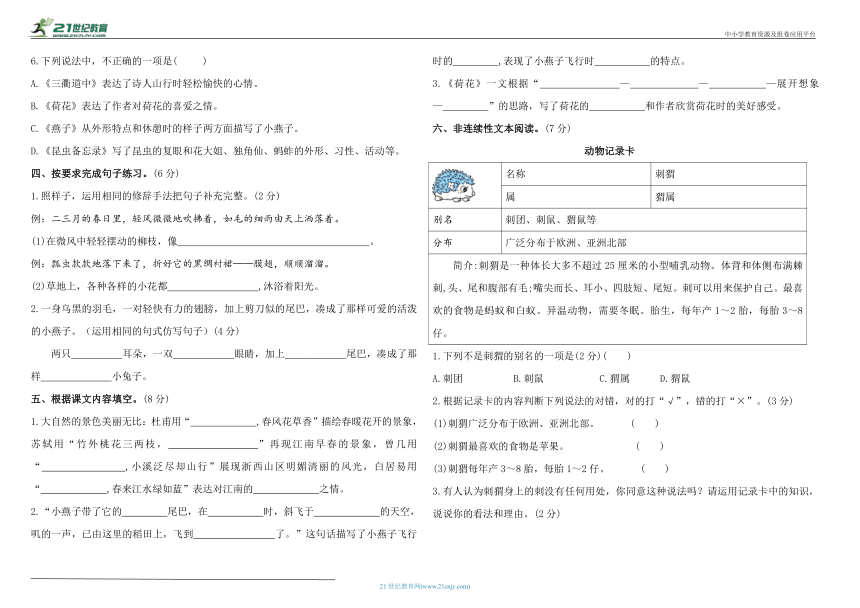The height and width of the screenshot is (608, 860).
Task: Choose answer option A.刺团
Action: [448, 378]
